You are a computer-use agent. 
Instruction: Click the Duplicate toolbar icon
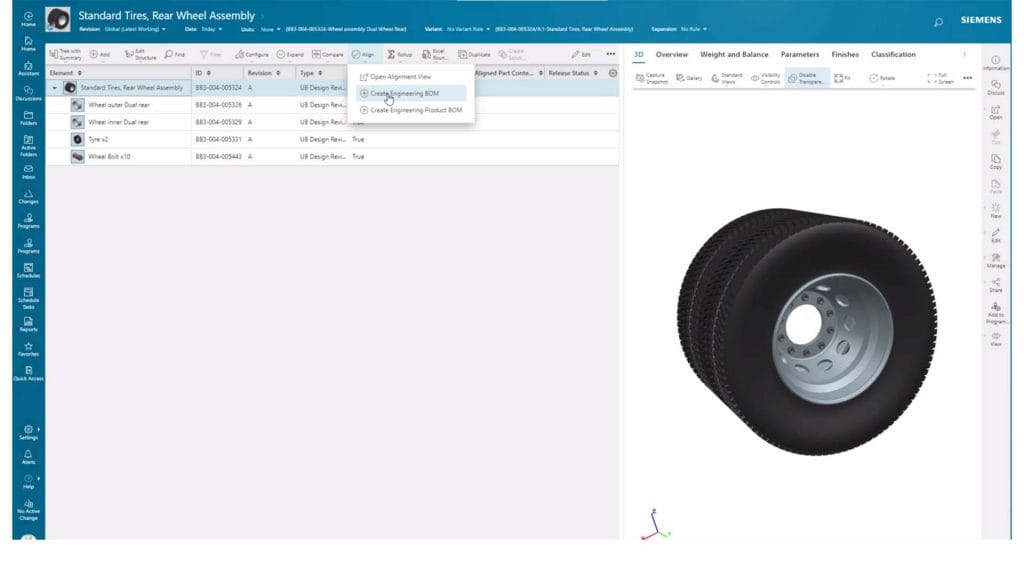coord(471,55)
